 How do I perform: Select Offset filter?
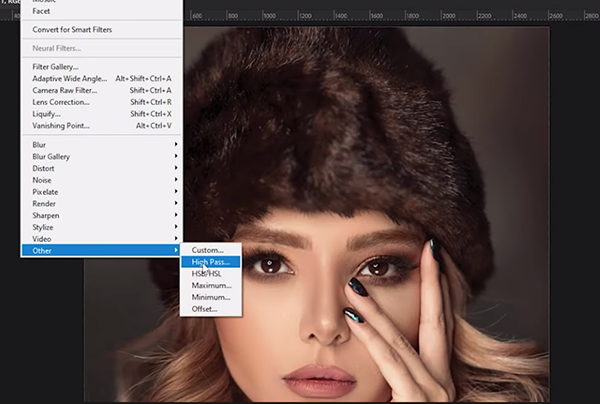point(211,309)
